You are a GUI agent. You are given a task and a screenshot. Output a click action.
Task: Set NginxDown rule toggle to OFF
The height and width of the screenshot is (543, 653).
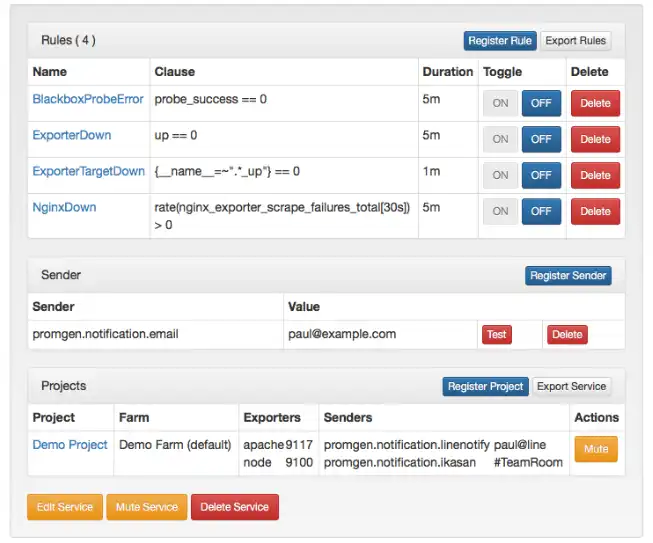[541, 212]
